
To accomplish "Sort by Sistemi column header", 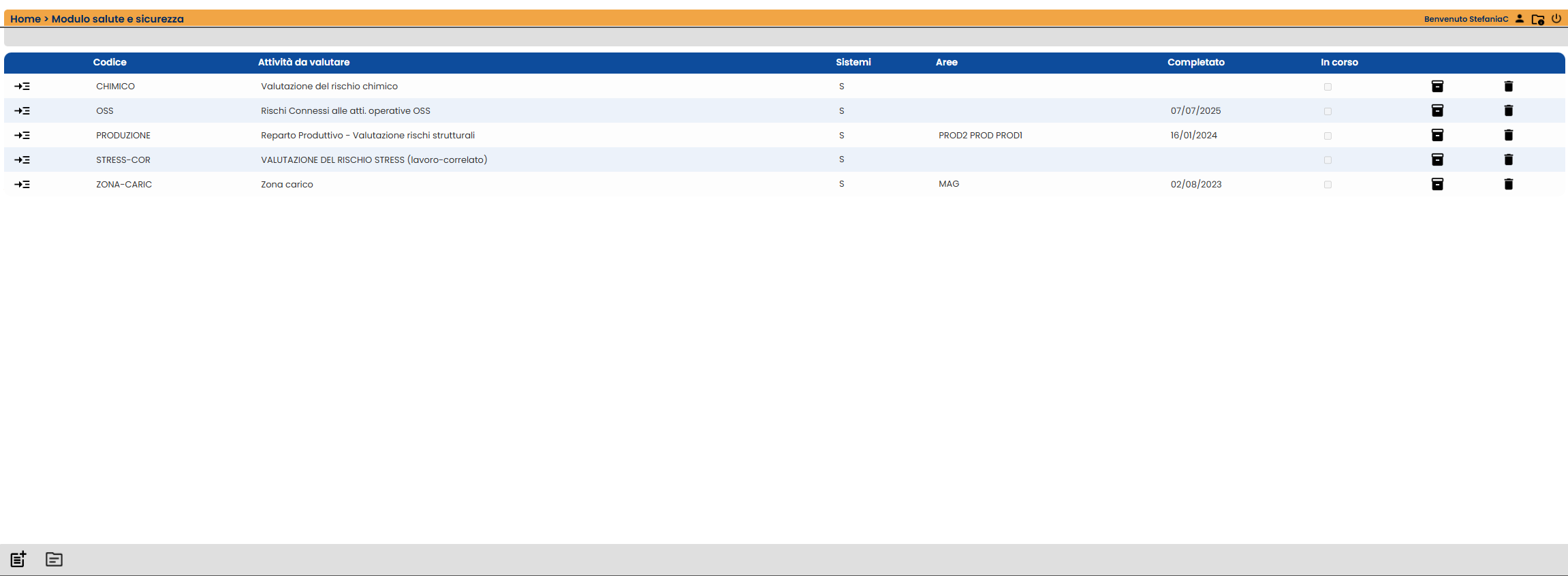I will [853, 62].
